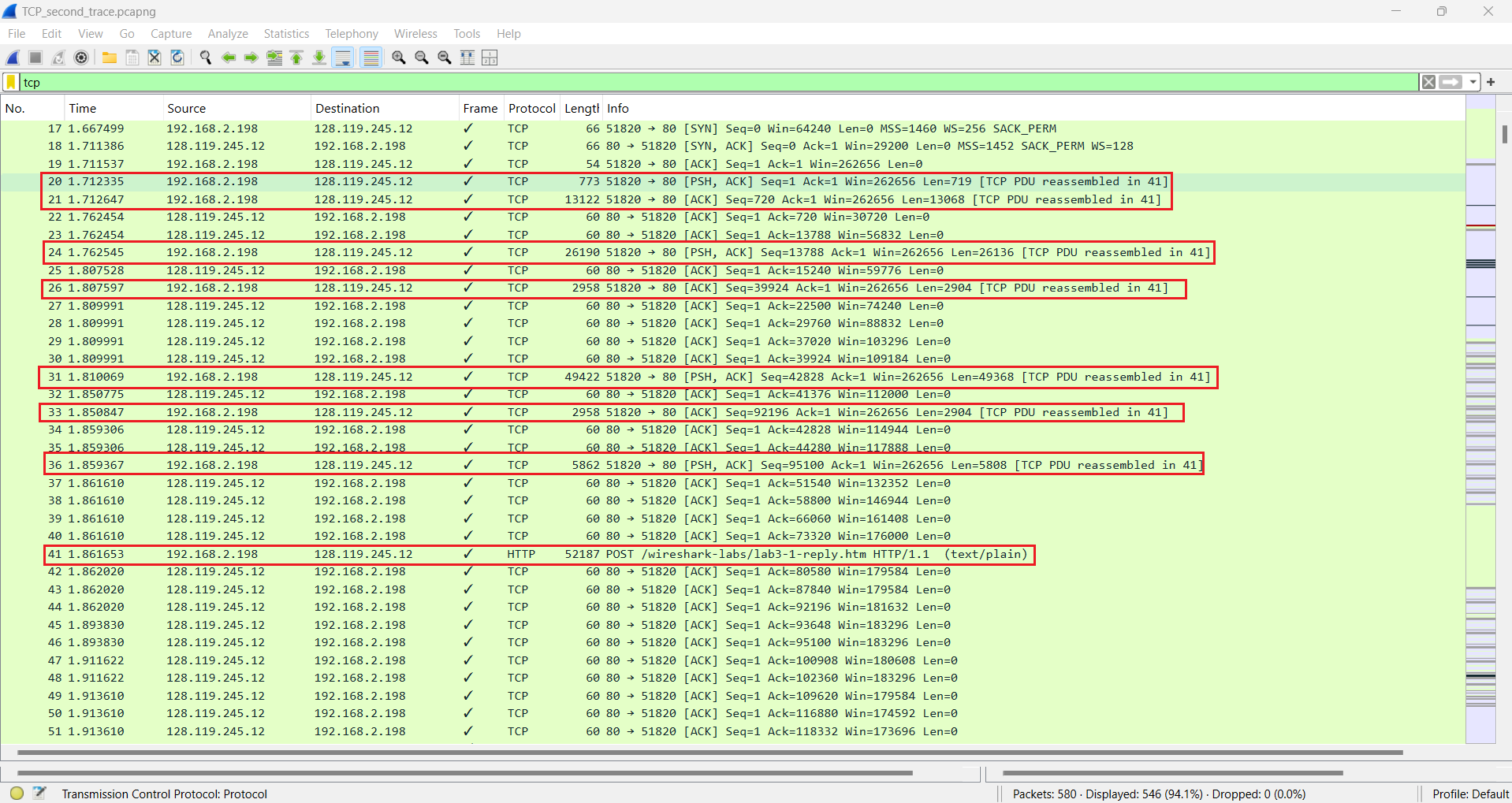This screenshot has width=1512, height=803.
Task: Reset zoom to normal size icon
Action: pyautogui.click(x=445, y=58)
